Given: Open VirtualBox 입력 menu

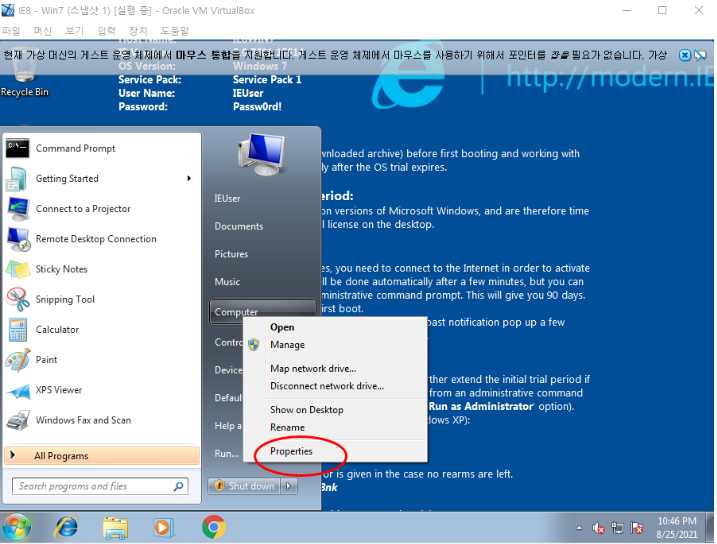Looking at the screenshot, I should click(106, 31).
